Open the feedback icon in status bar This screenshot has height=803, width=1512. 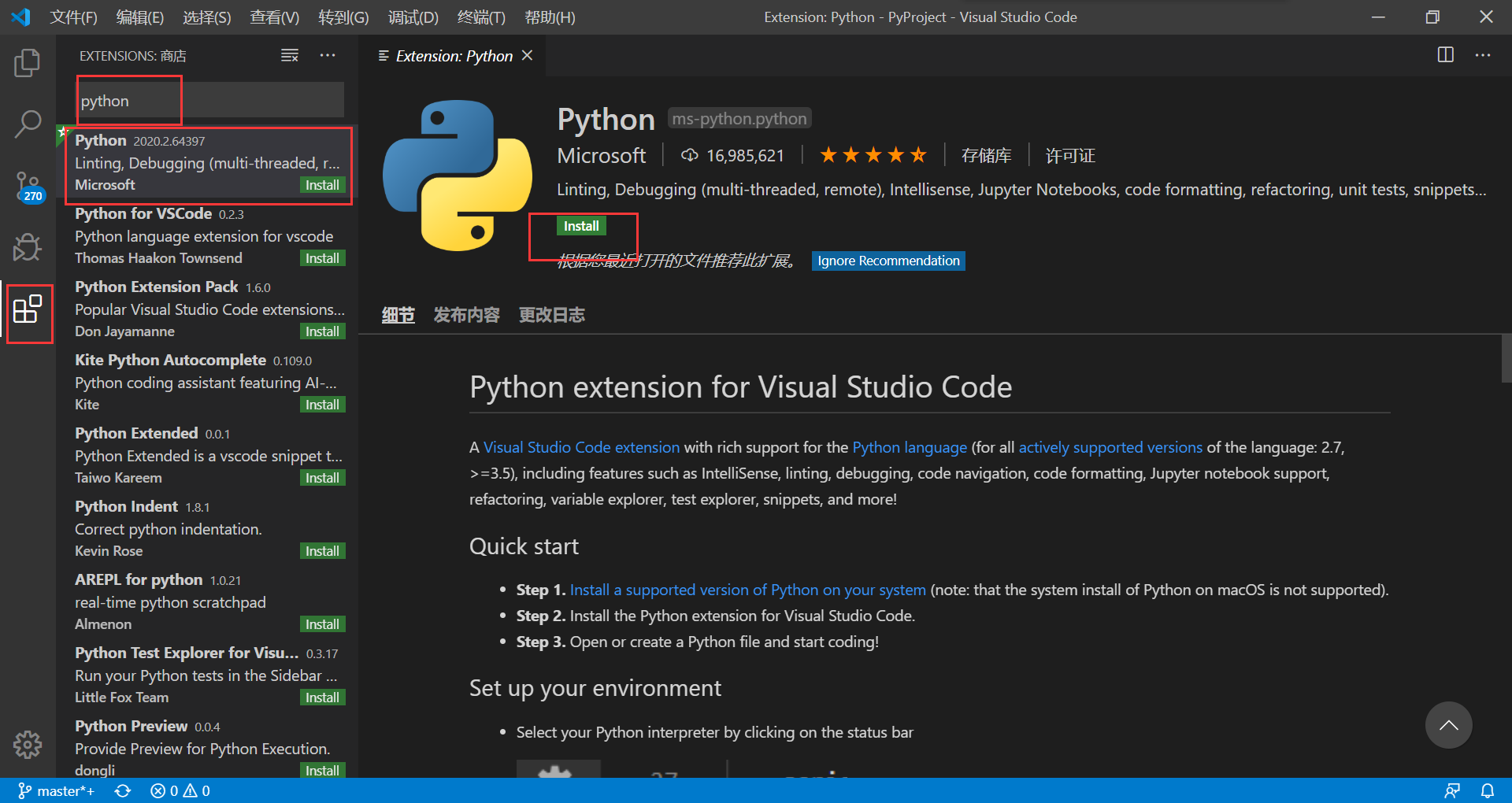pos(1452,790)
